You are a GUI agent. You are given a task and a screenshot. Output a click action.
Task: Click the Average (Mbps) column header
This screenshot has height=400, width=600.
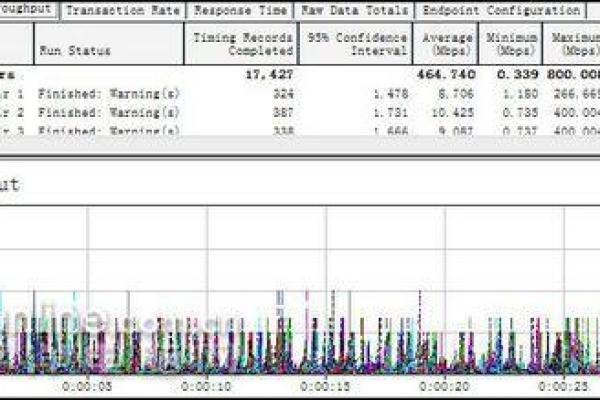point(444,43)
